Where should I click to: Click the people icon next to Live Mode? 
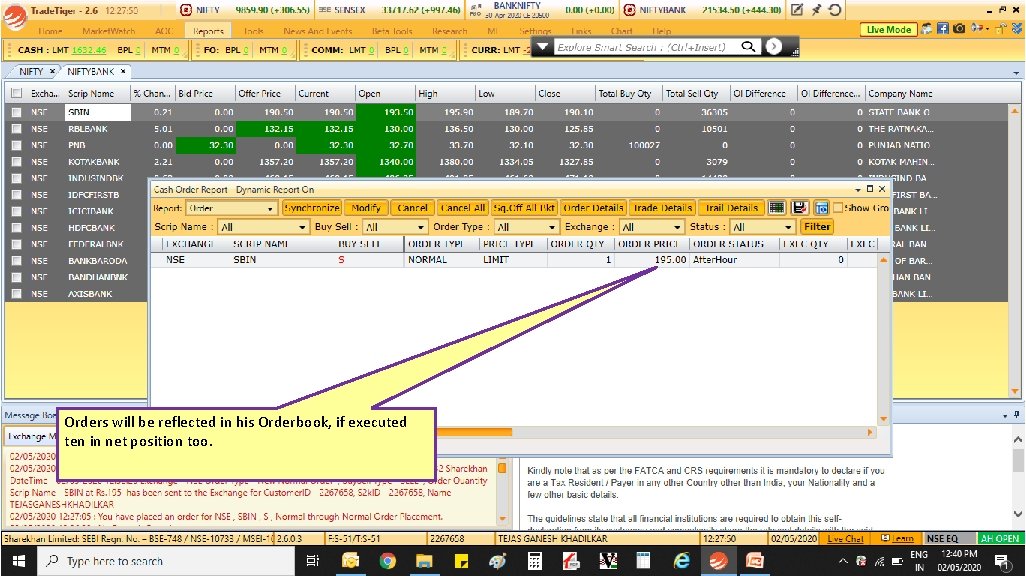(x=927, y=29)
